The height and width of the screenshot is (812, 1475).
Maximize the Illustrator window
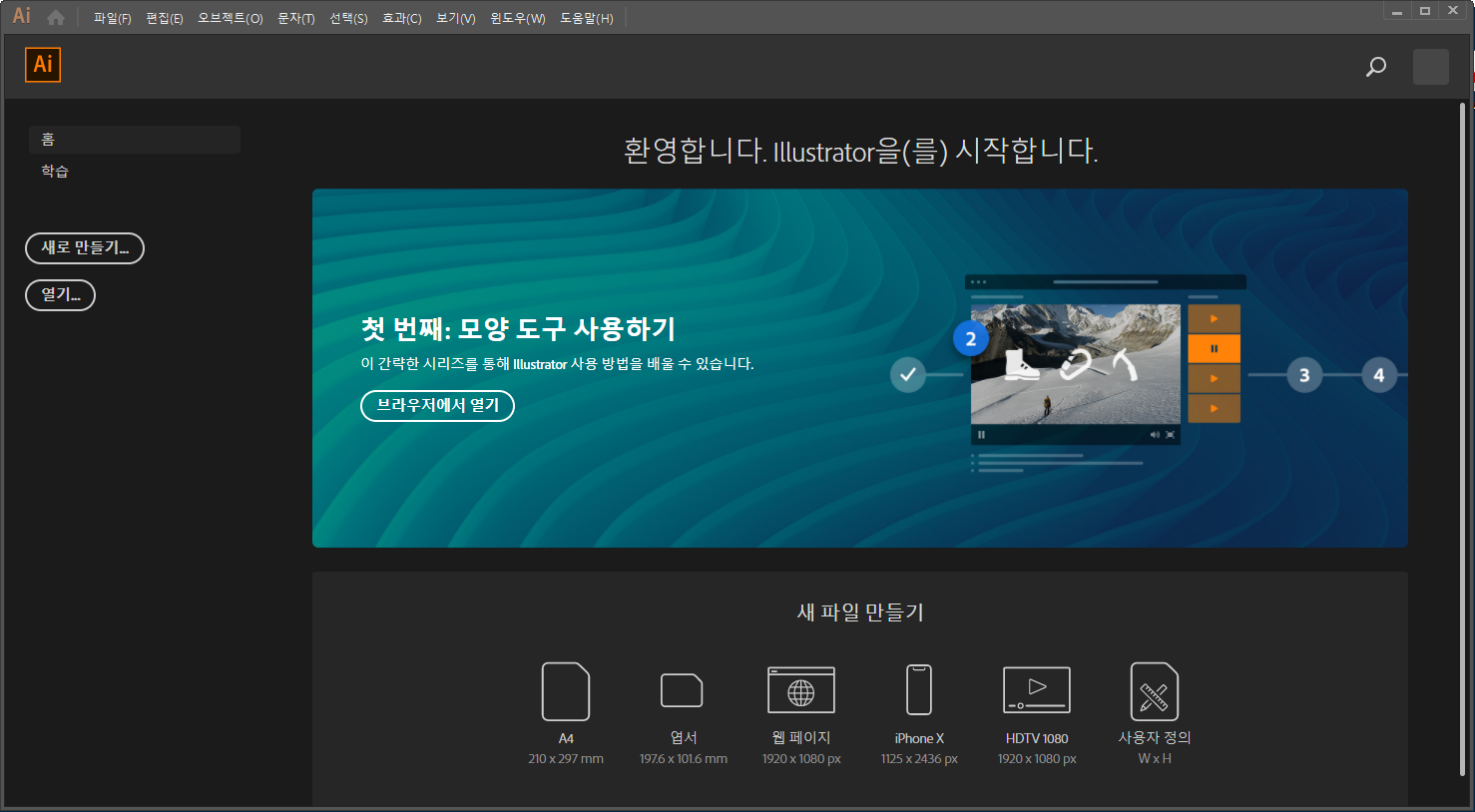coord(1425,11)
